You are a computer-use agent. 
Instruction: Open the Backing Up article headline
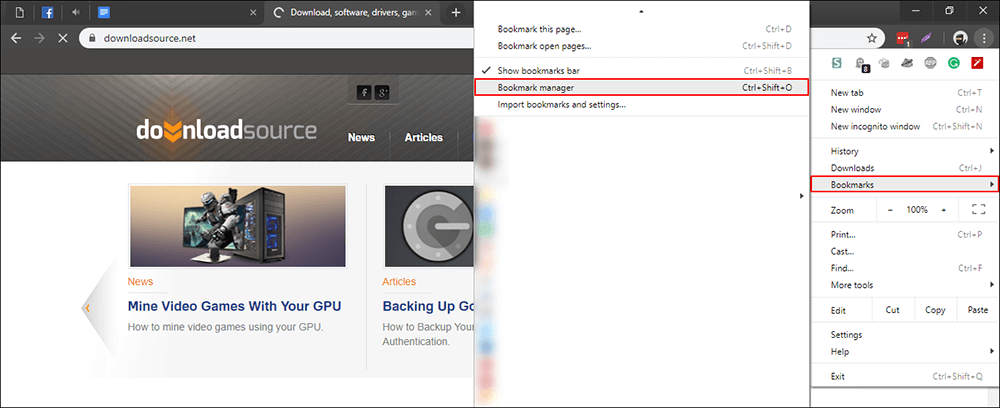428,306
